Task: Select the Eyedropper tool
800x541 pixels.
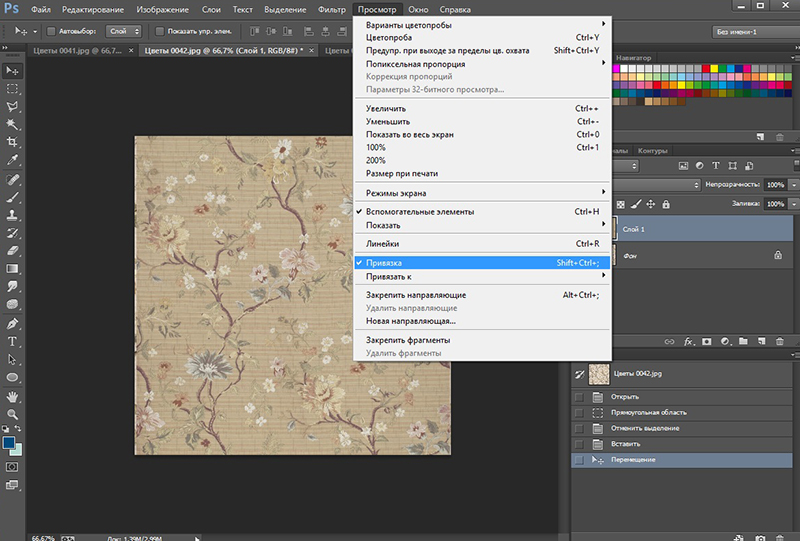Action: click(x=13, y=161)
